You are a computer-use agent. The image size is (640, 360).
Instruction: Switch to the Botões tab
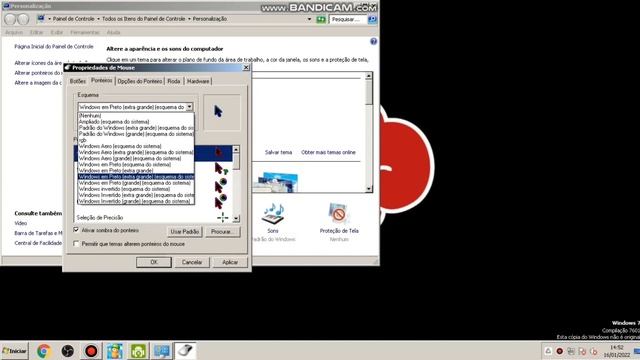click(78, 81)
